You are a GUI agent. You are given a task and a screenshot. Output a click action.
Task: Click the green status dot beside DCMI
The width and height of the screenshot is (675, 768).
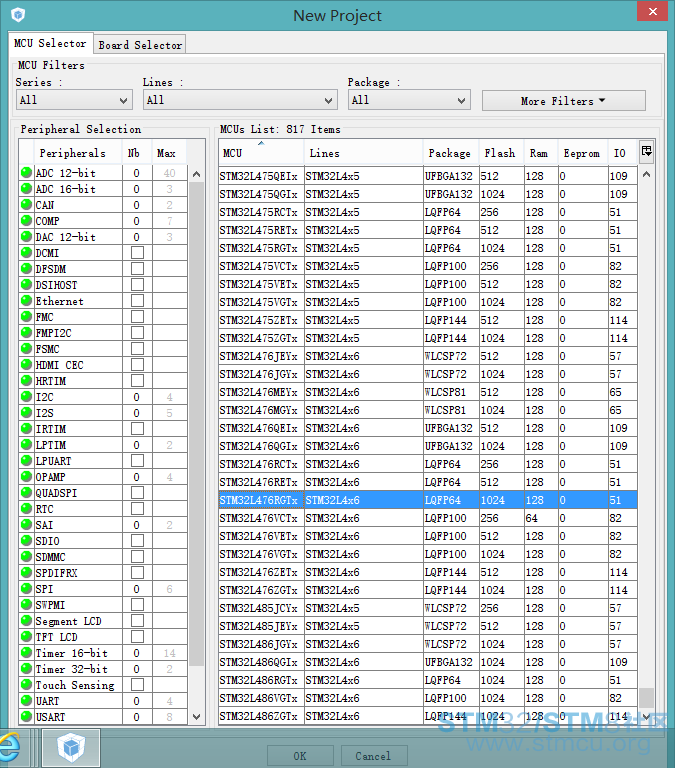tap(26, 252)
